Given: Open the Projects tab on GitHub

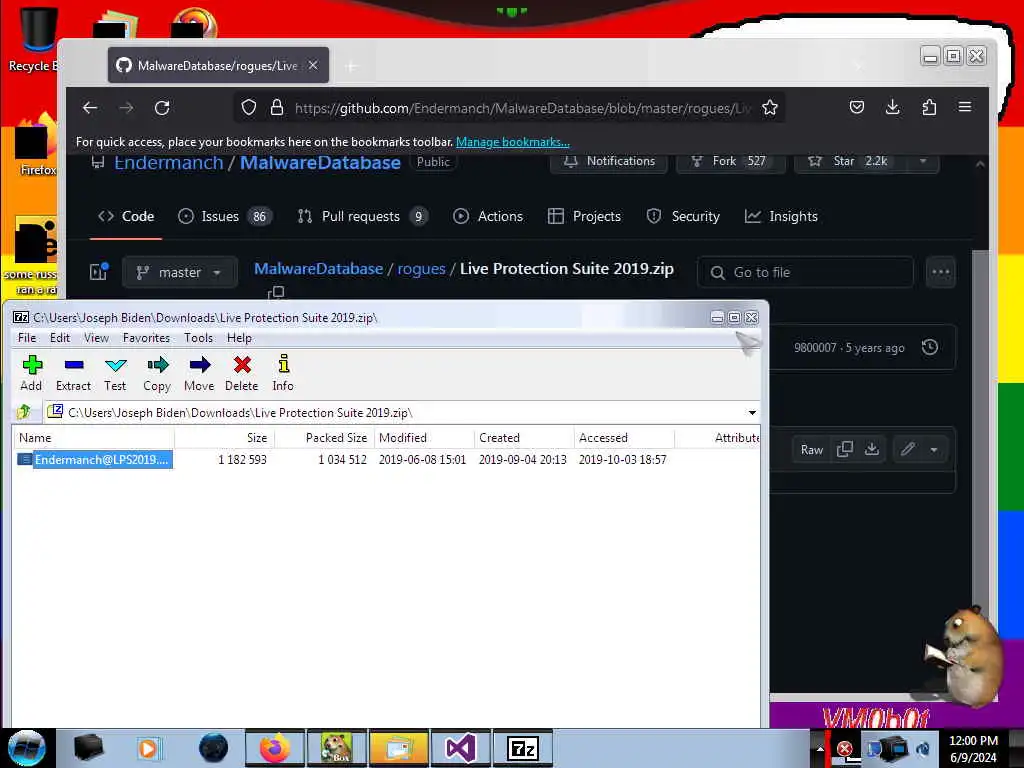Looking at the screenshot, I should click(x=584, y=216).
